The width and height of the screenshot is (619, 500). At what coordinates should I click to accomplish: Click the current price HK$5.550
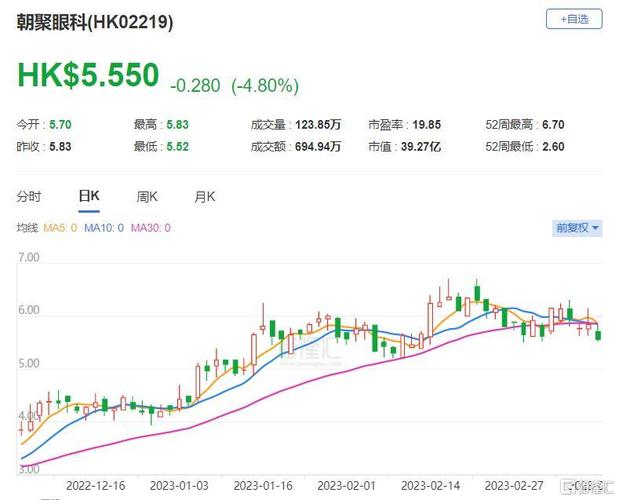[x=88, y=75]
